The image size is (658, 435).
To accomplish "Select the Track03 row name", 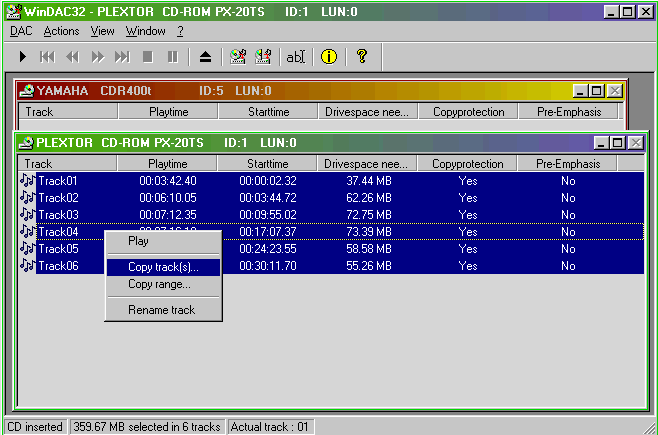I will 58,215.
